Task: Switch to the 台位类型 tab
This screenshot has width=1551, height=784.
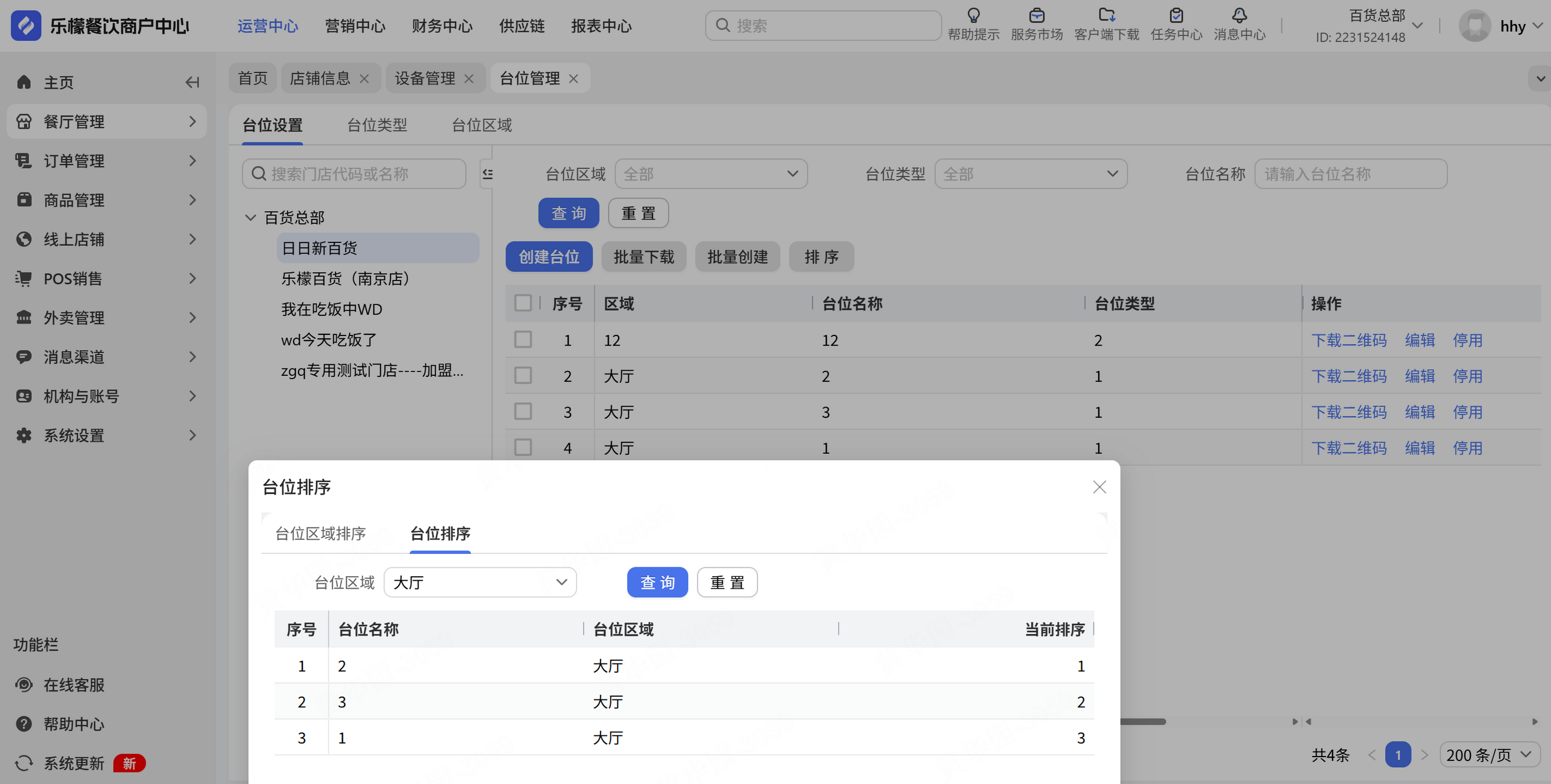Action: tap(377, 125)
